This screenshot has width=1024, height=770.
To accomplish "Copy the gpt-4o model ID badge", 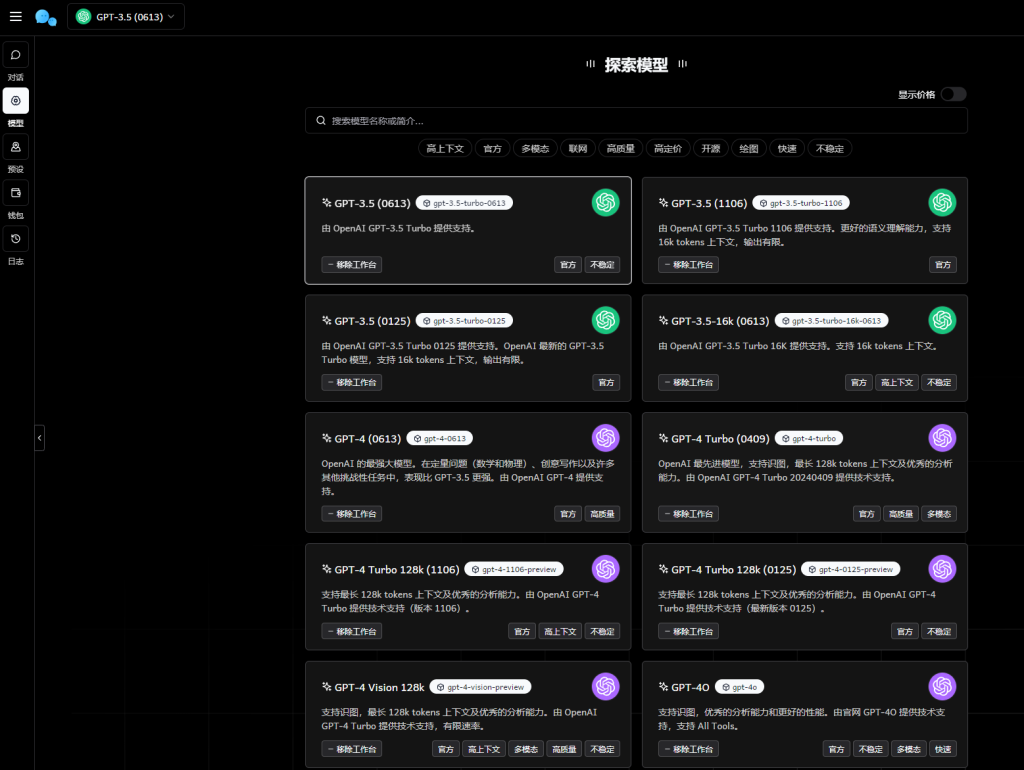I will click(x=739, y=687).
